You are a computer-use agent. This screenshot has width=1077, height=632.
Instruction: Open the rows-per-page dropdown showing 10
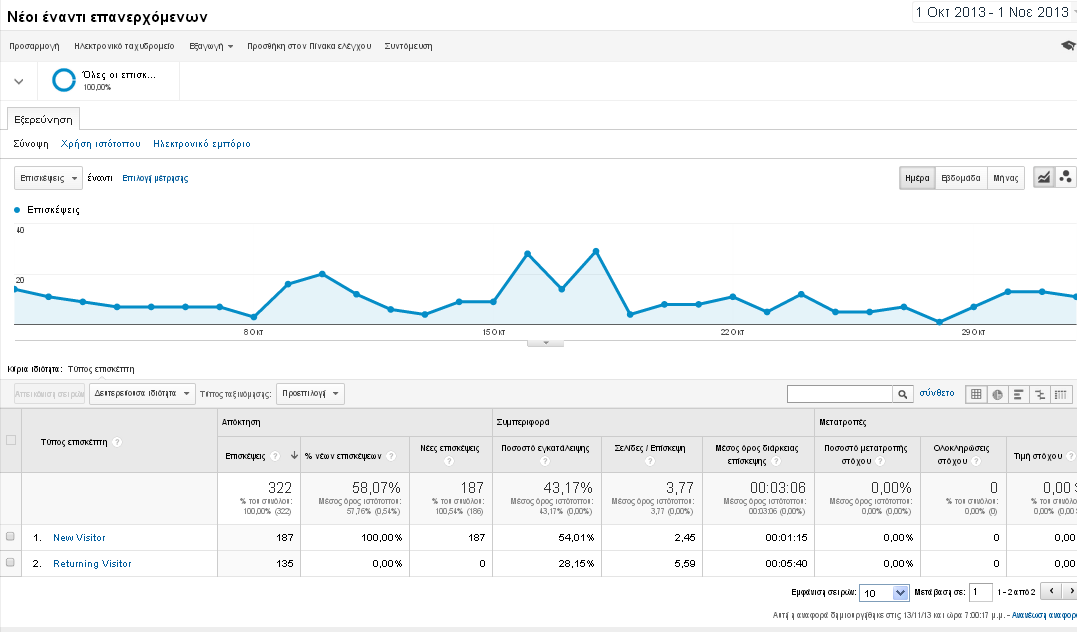885,592
